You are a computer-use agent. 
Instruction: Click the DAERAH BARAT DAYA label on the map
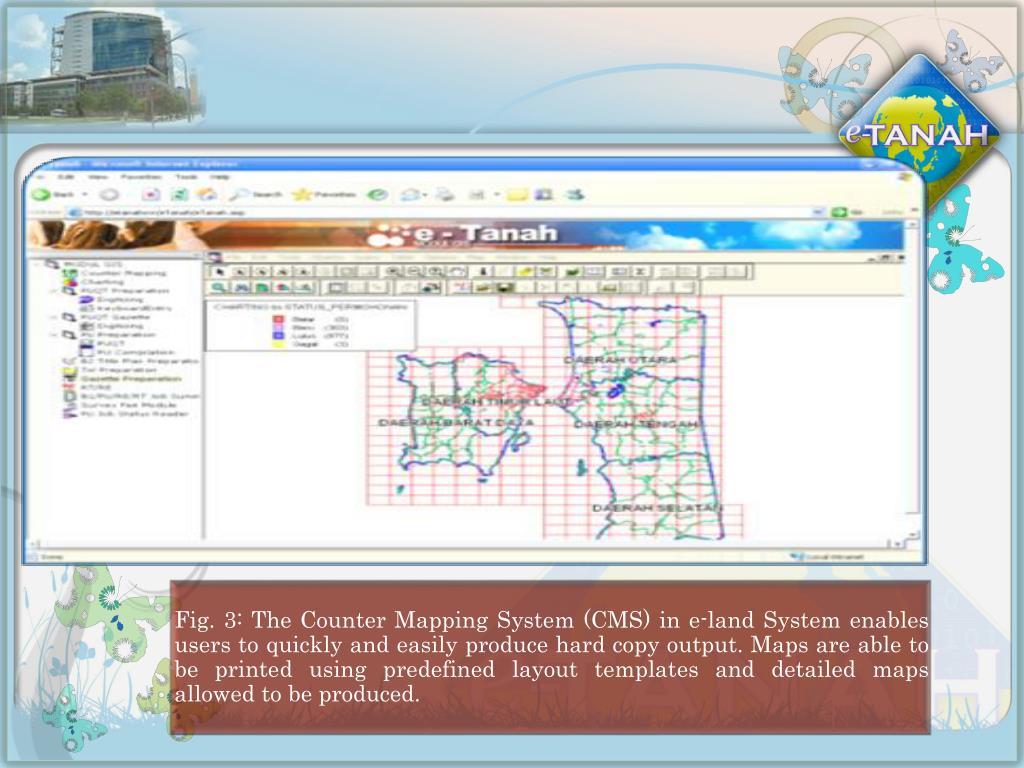point(456,423)
